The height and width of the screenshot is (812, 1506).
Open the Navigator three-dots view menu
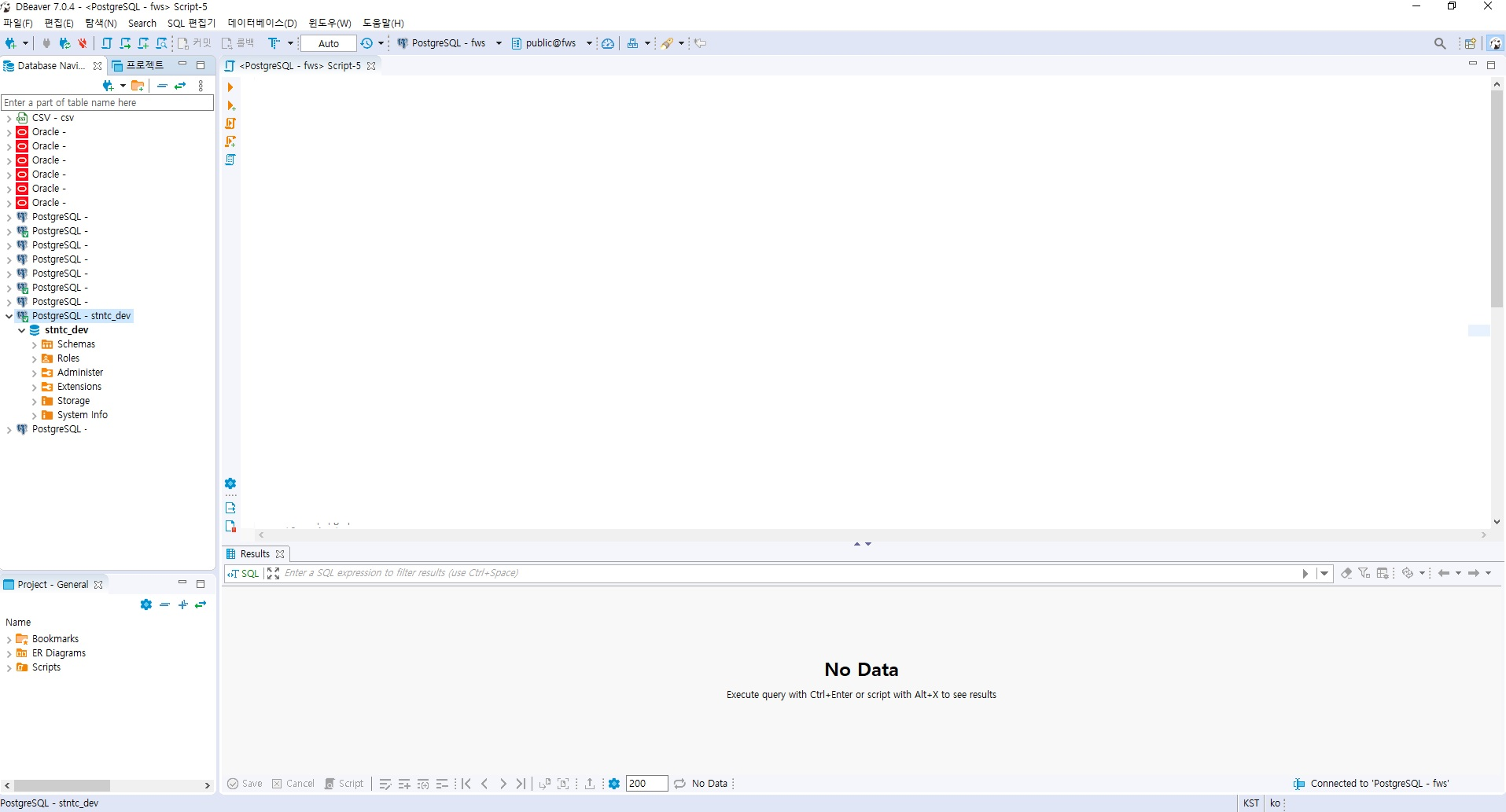pos(201,86)
